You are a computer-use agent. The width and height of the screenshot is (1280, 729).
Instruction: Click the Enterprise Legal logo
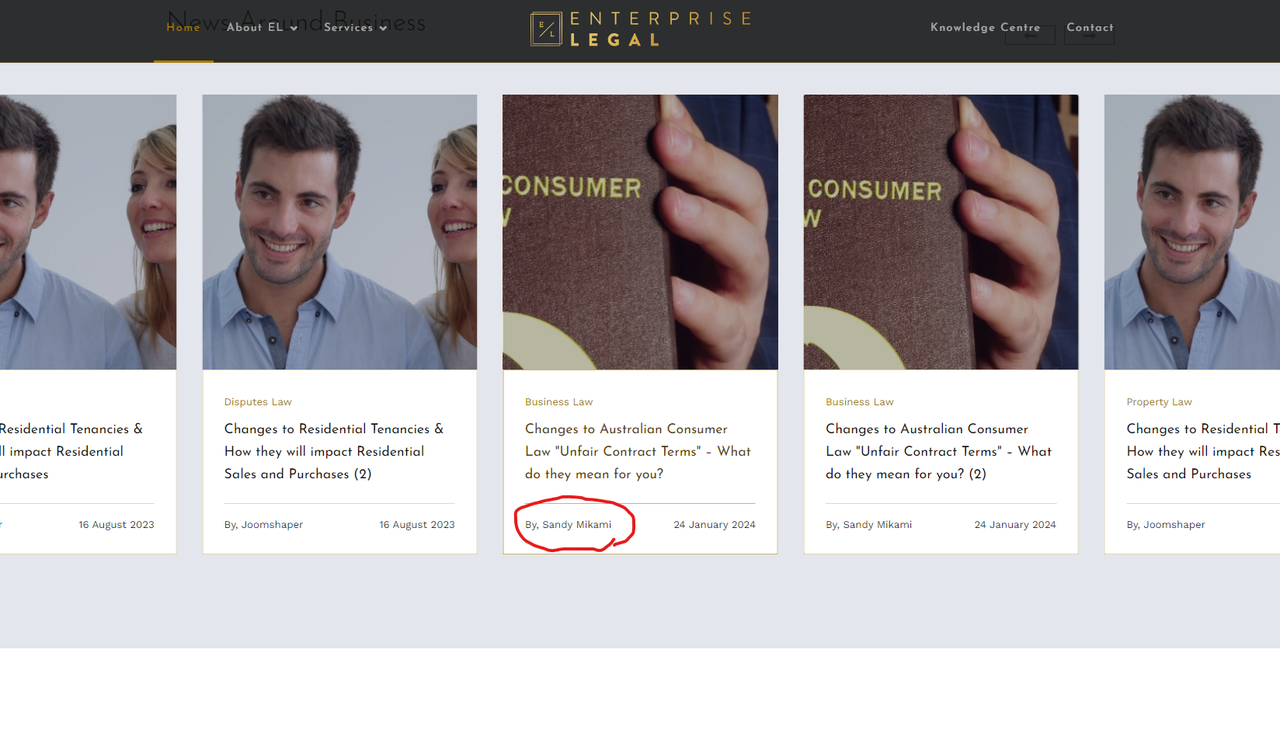(x=640, y=29)
